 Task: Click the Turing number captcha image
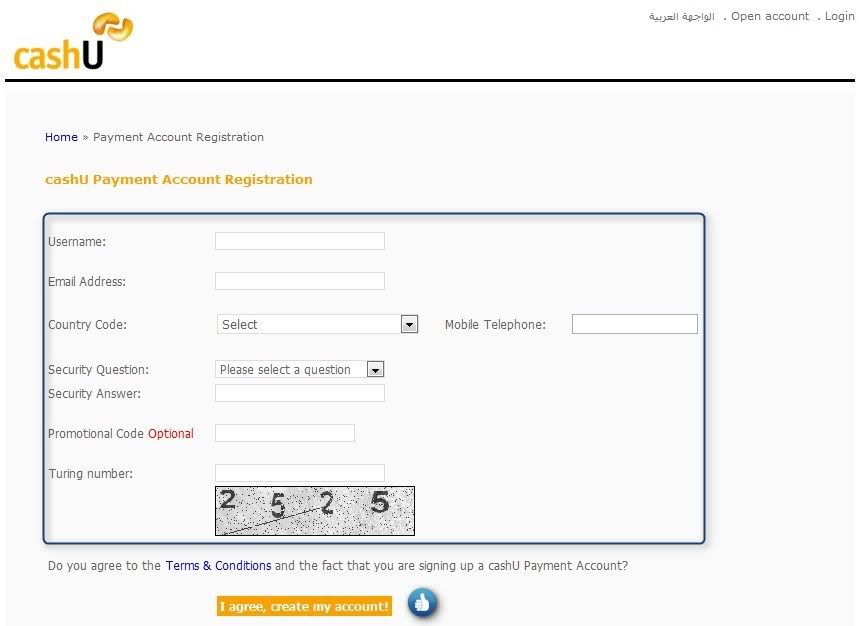(x=315, y=511)
